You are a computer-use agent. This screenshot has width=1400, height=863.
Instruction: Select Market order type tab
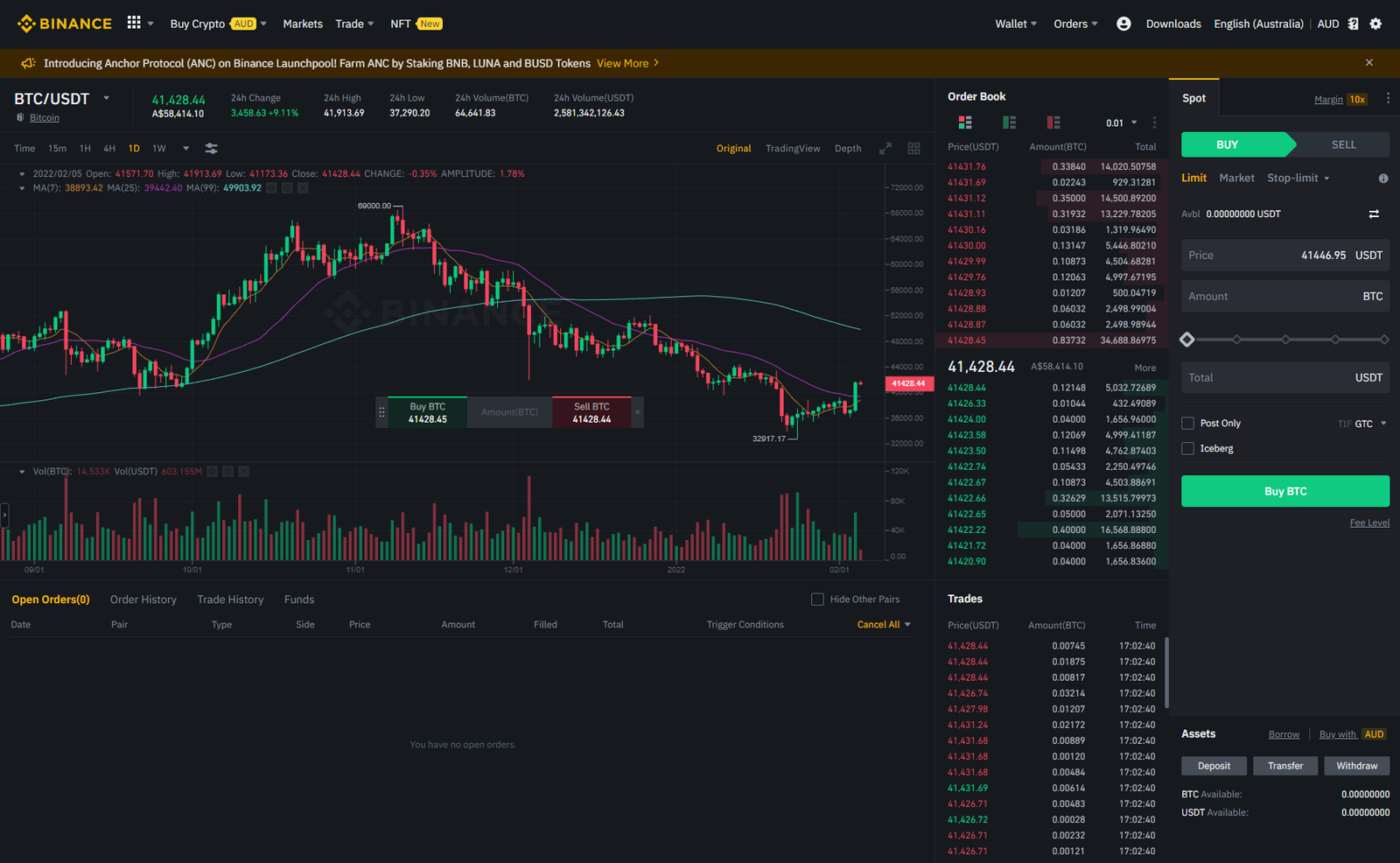[1236, 179]
